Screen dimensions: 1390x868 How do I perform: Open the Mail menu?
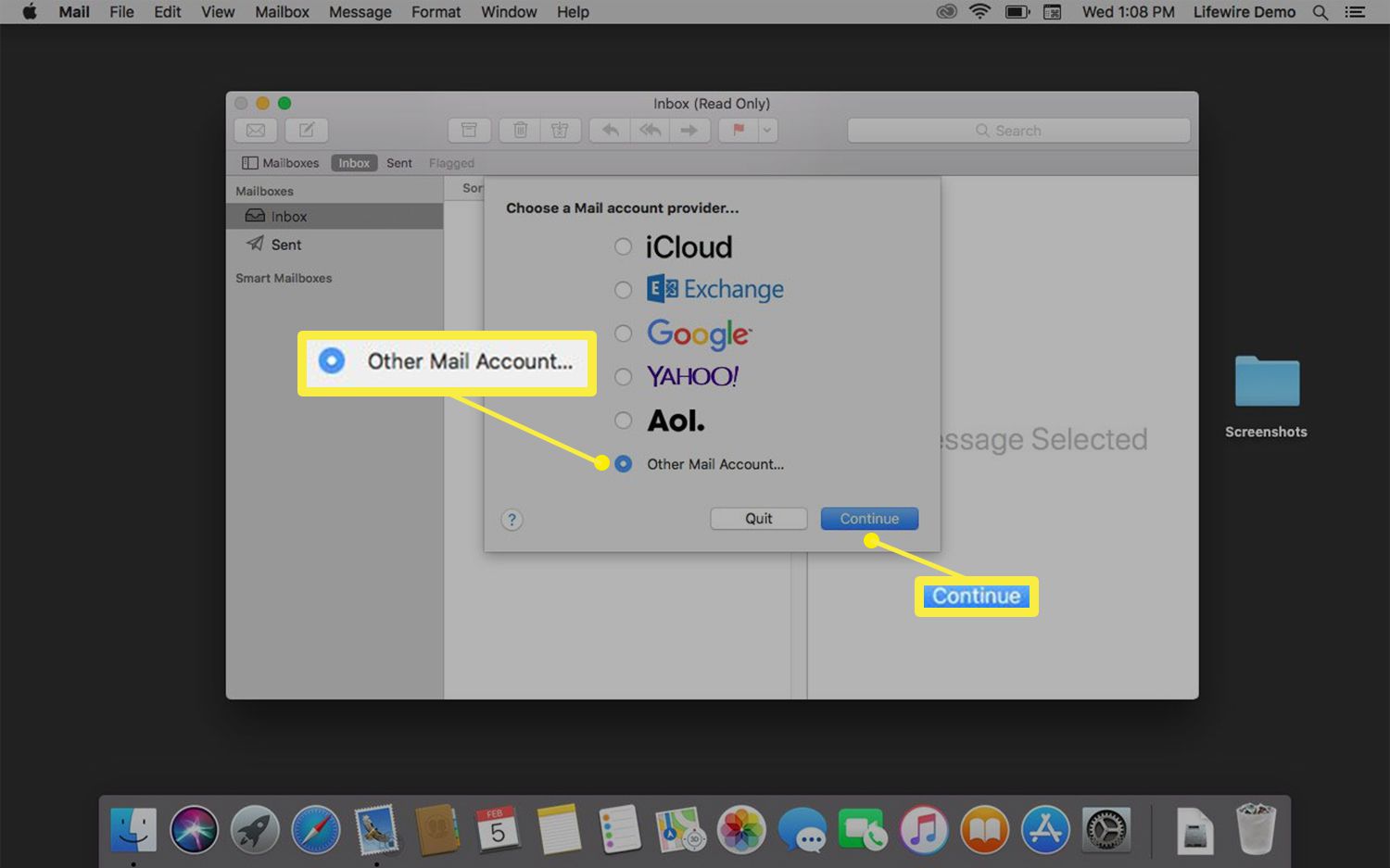point(74,12)
